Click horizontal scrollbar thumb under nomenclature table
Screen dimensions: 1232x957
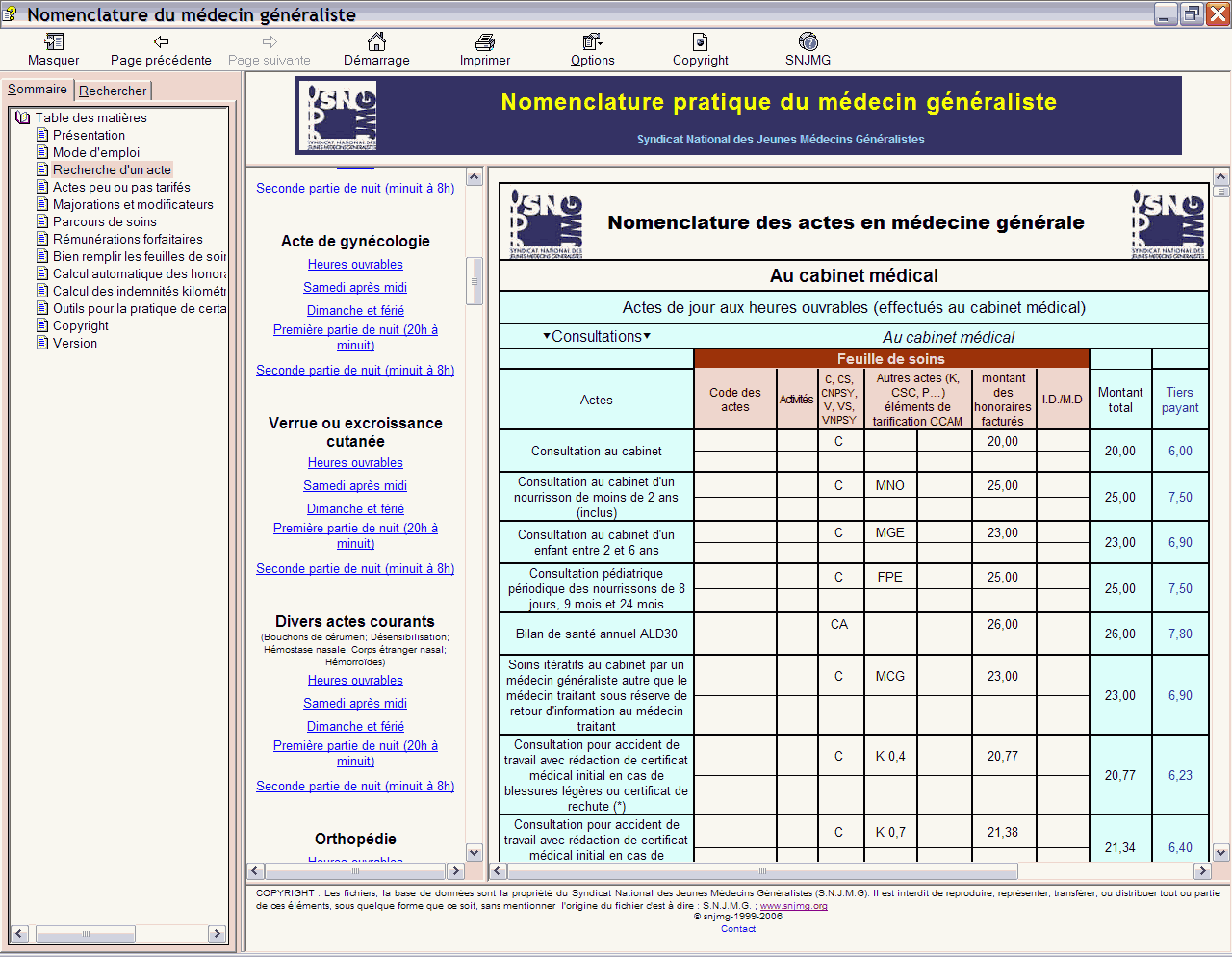(x=762, y=870)
